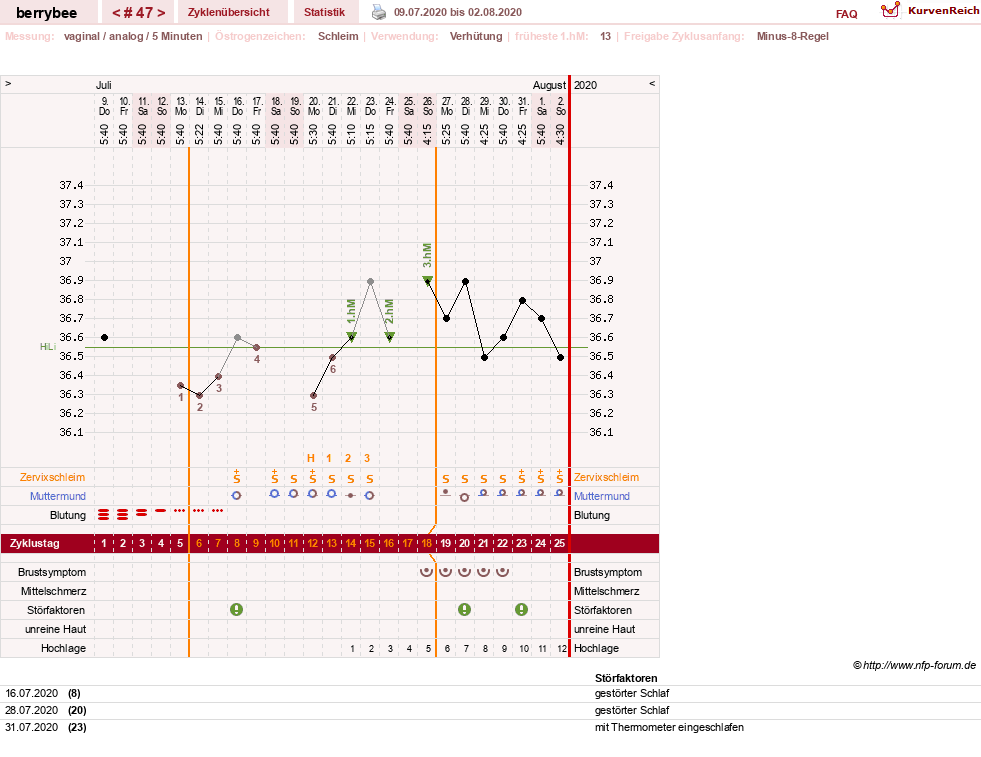Click the 2.hM green triangle marker
Viewport: 981px width, 757px height.
click(x=389, y=337)
